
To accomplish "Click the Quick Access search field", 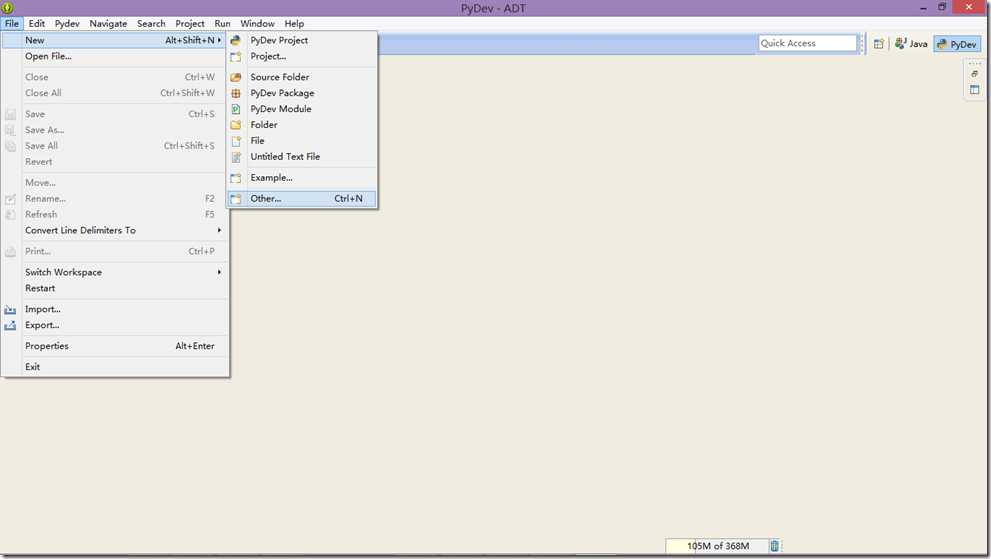I will [x=807, y=43].
